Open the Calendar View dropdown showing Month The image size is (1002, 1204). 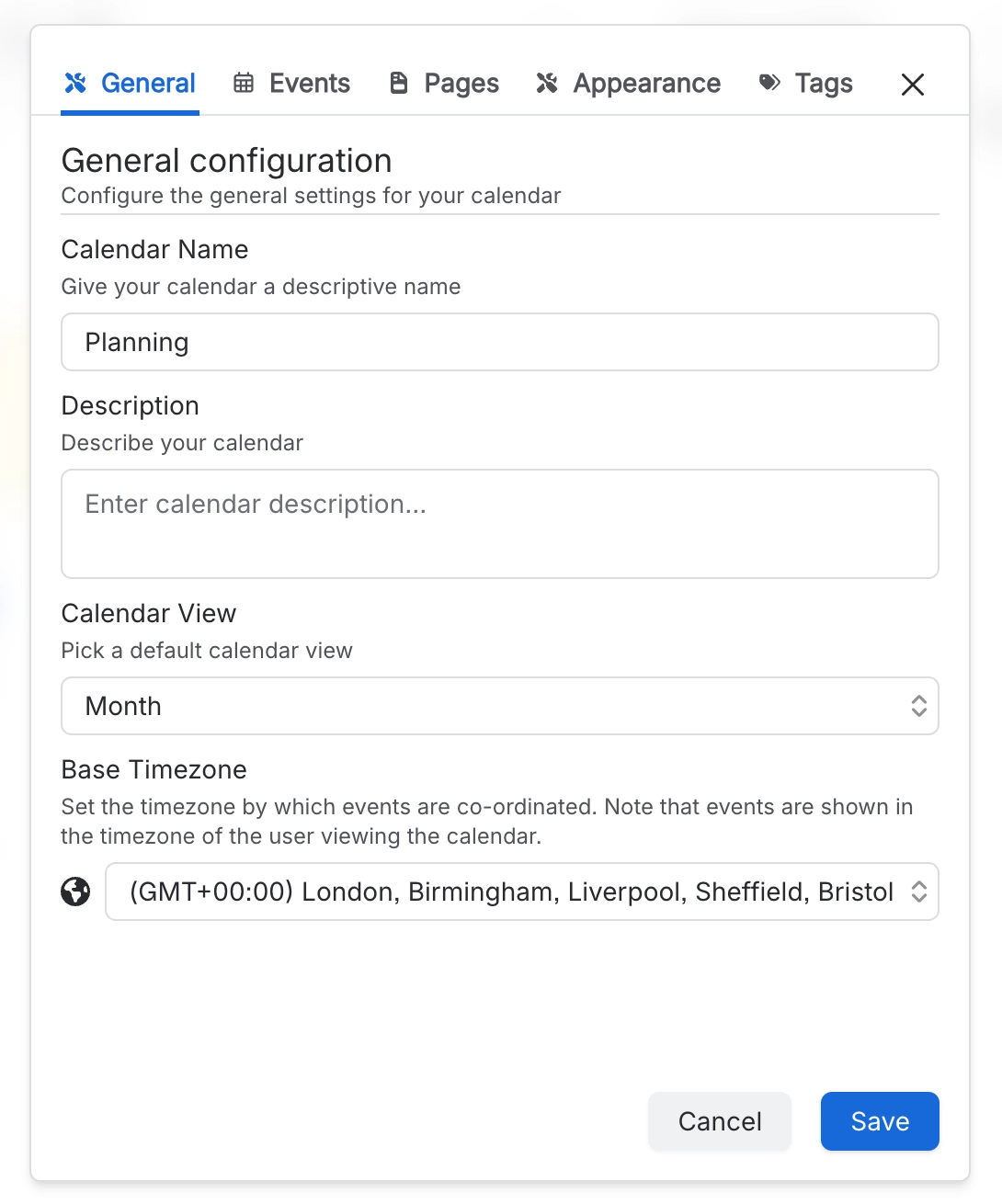coord(487,706)
